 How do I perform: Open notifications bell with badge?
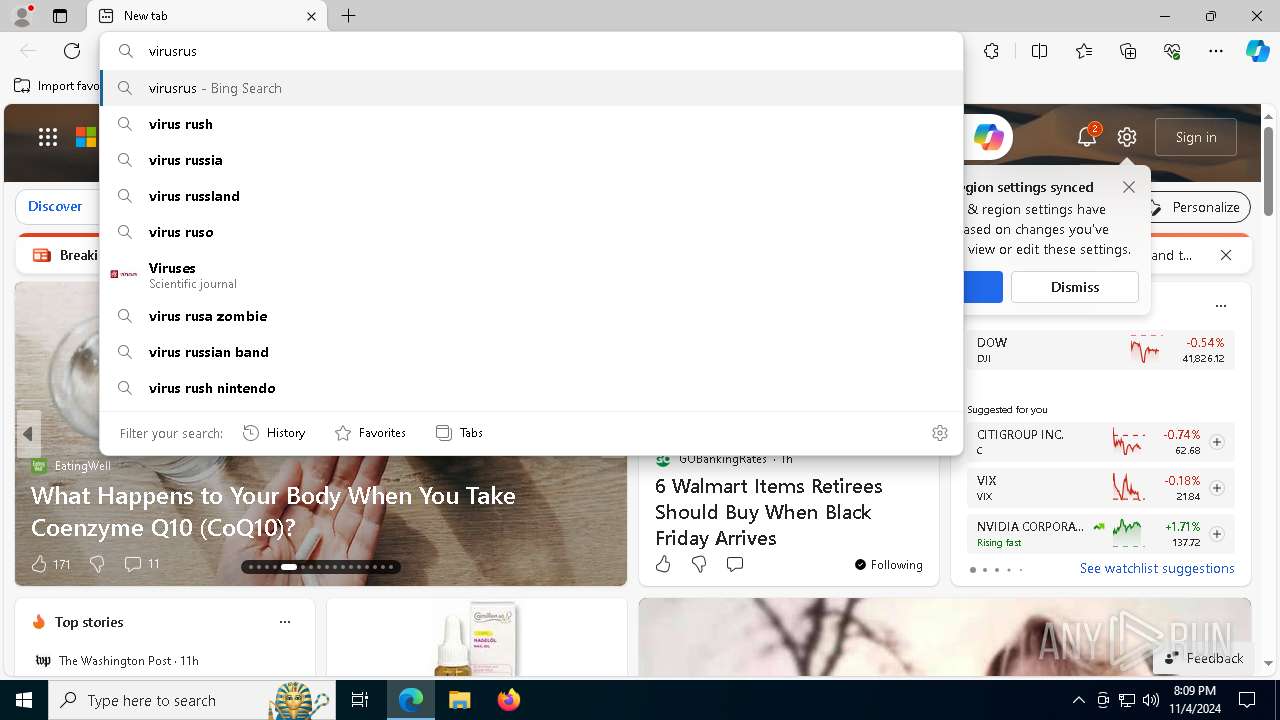[x=1087, y=137]
